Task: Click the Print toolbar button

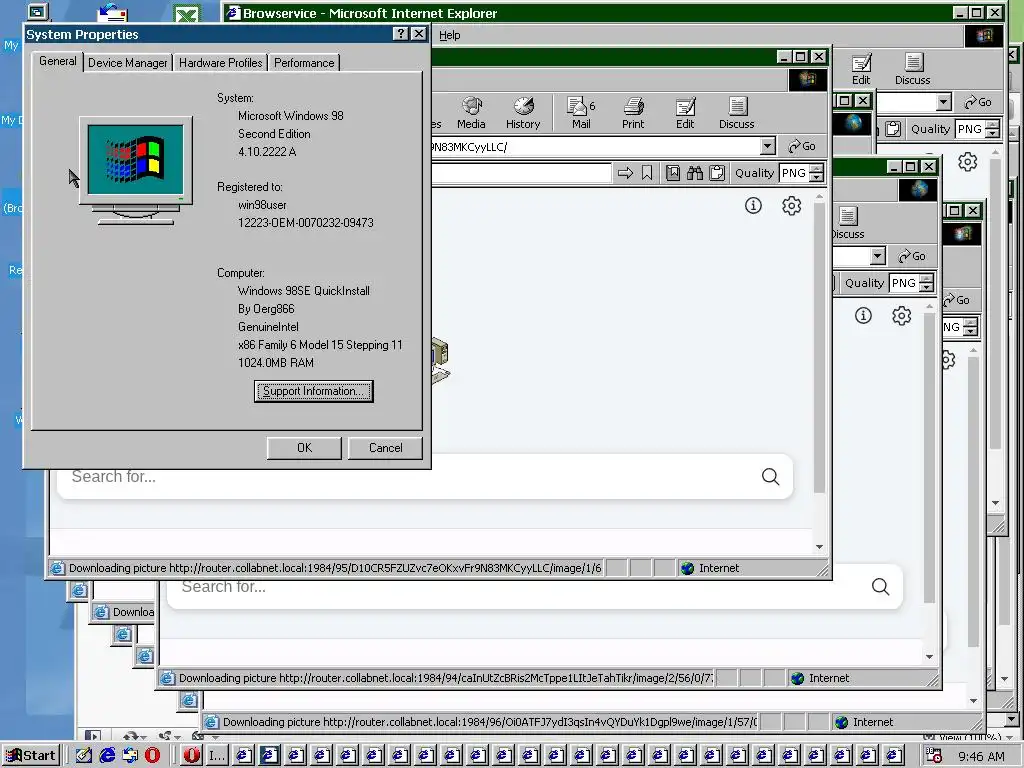Action: coord(633,113)
